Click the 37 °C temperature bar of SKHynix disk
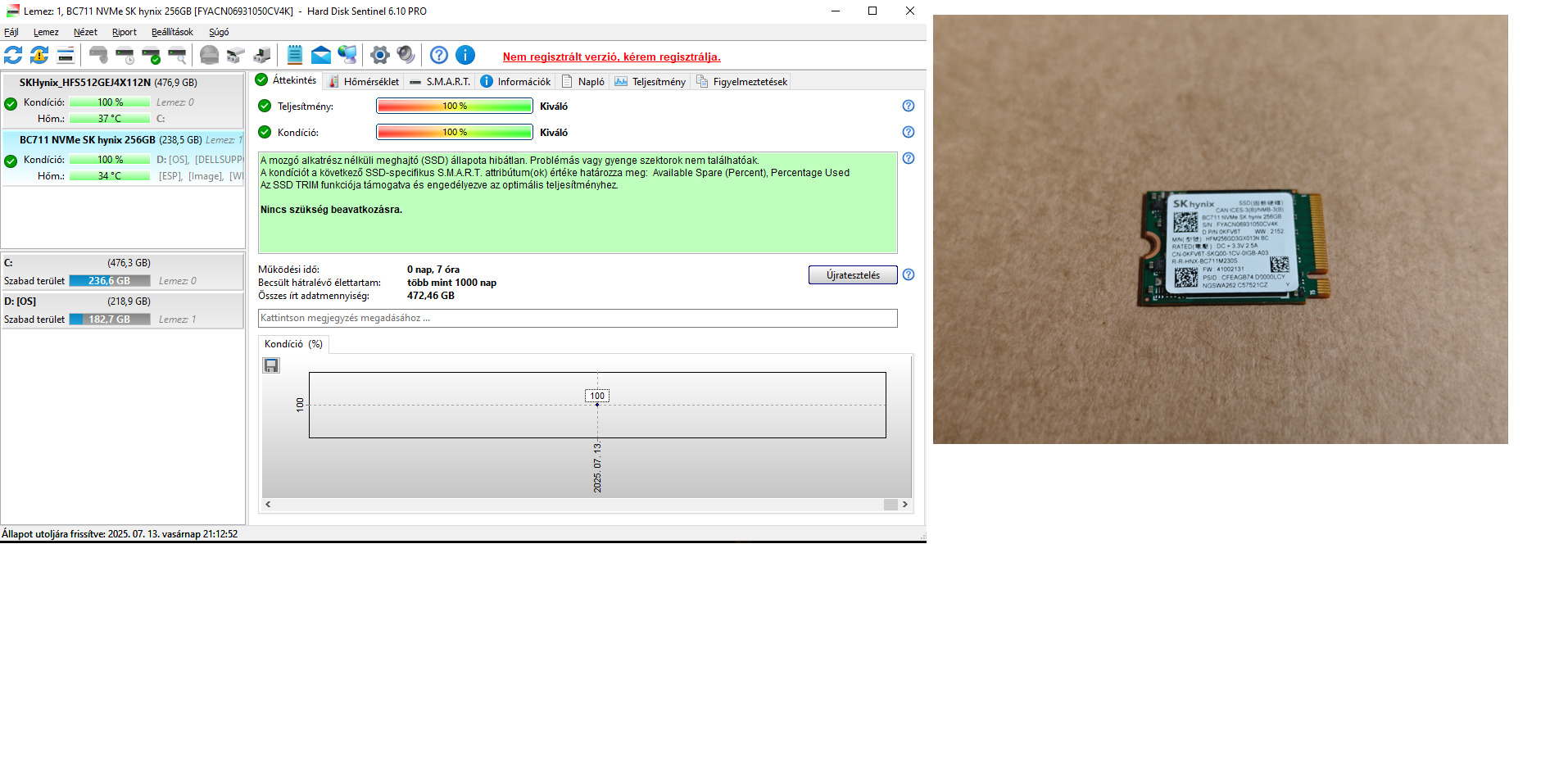 (110, 119)
